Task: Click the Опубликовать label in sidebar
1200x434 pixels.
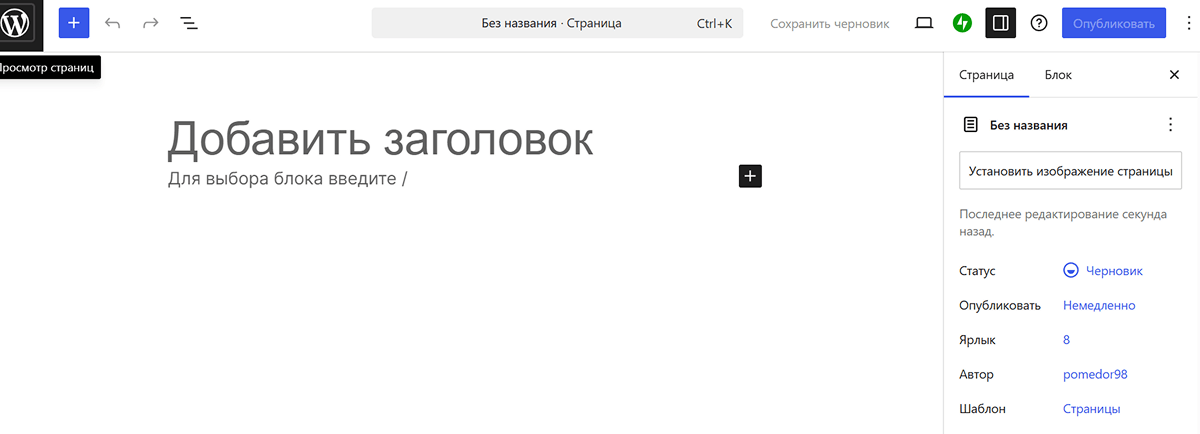Action: pyautogui.click(x=1000, y=305)
